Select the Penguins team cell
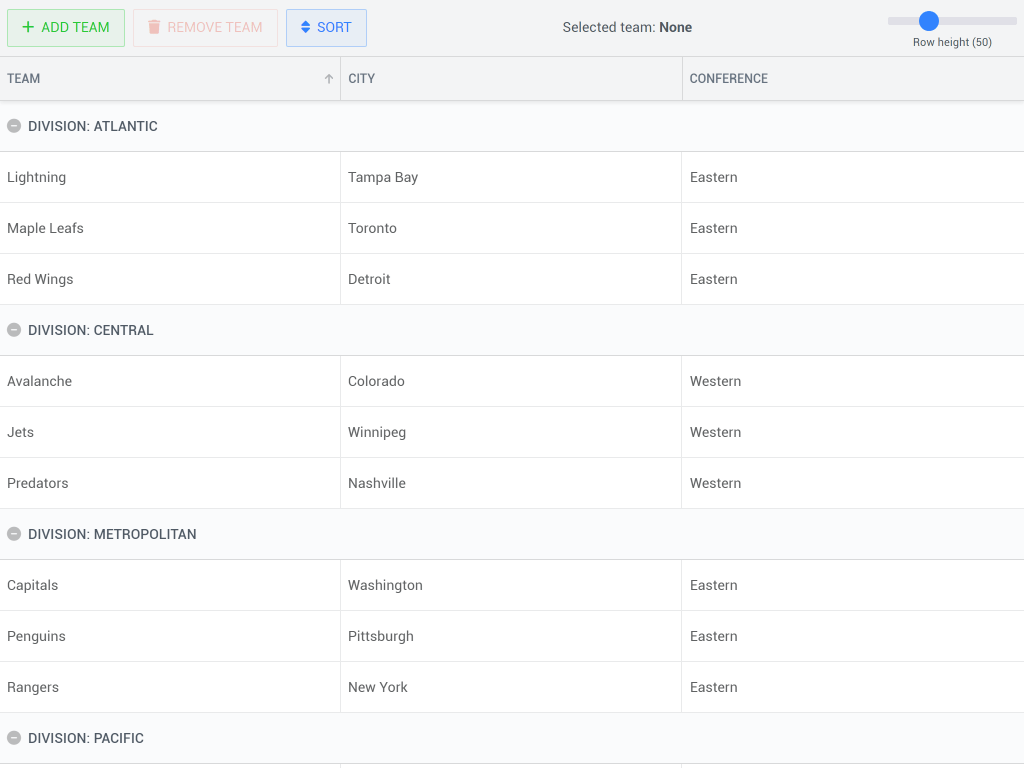The width and height of the screenshot is (1024, 768). [x=170, y=636]
